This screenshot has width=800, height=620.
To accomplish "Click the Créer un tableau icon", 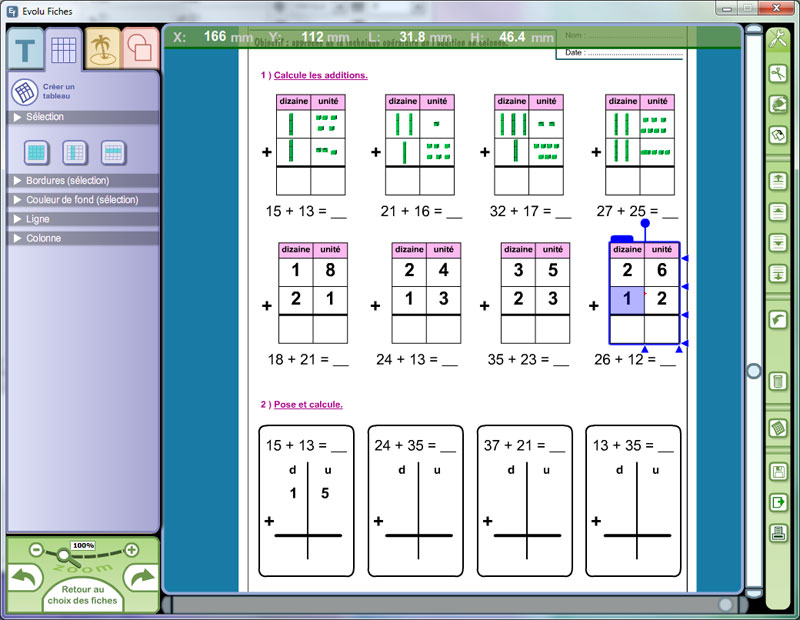I will click(24, 93).
